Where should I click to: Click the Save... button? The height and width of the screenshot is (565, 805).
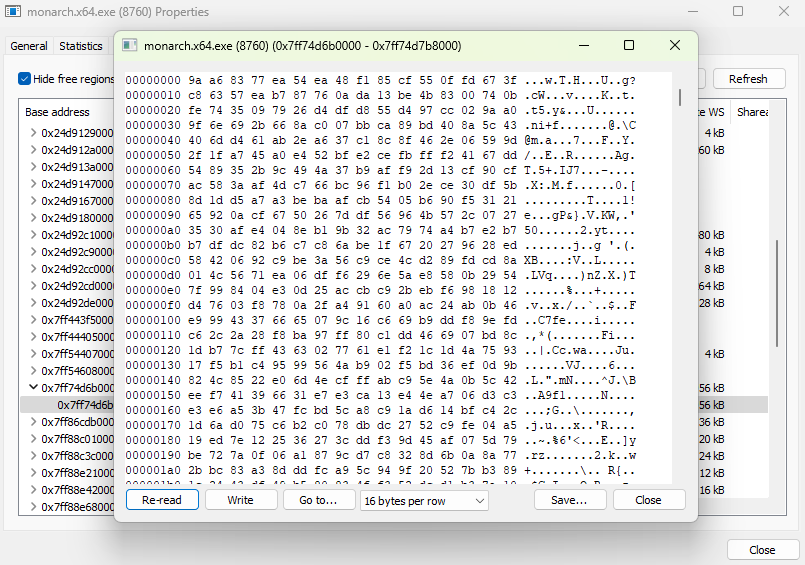pyautogui.click(x=569, y=500)
